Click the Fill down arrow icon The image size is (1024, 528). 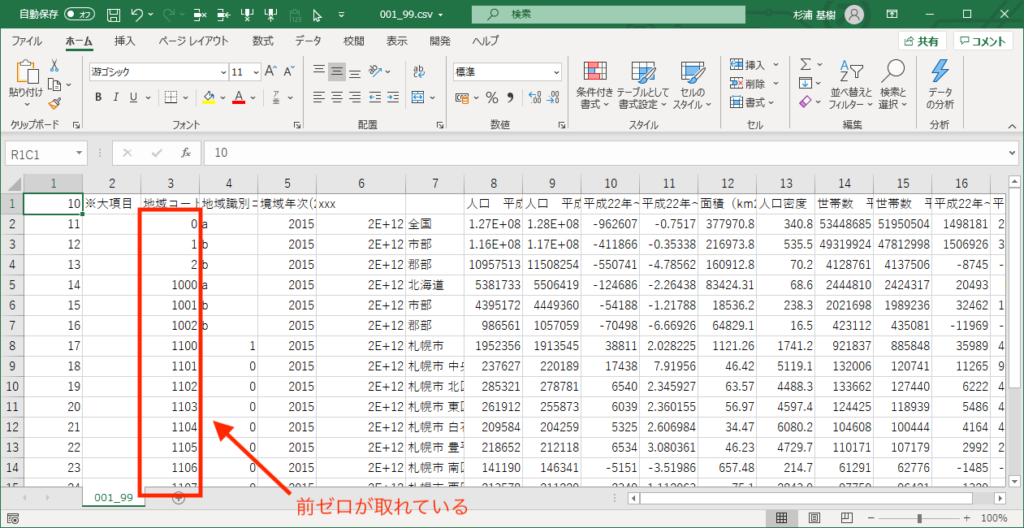pos(806,84)
